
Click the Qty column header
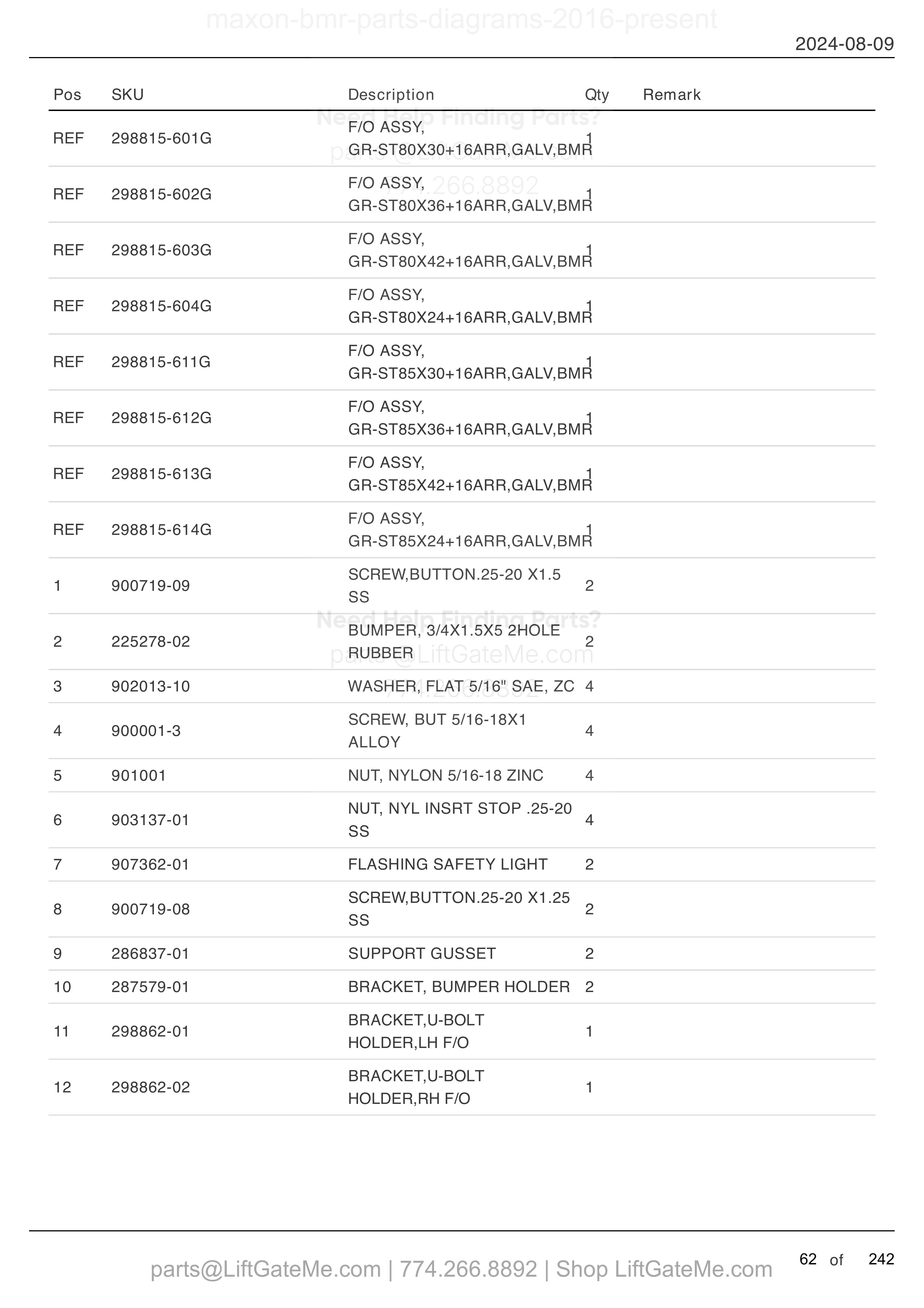pyautogui.click(x=597, y=95)
